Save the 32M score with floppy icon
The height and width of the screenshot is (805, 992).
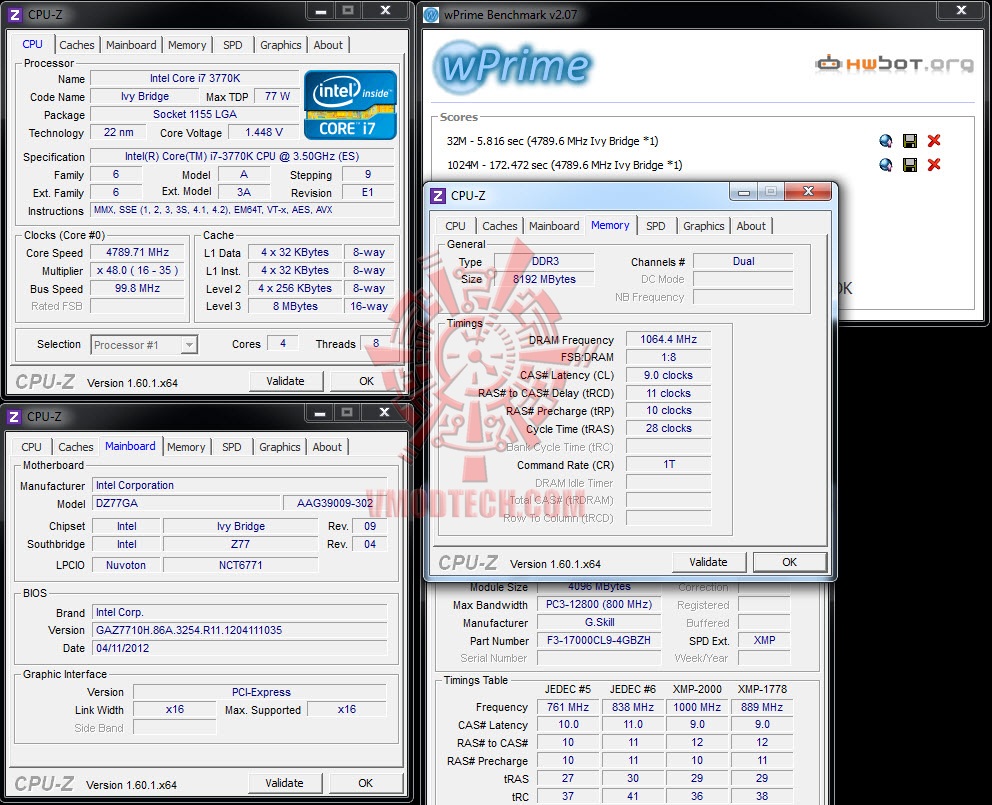pyautogui.click(x=910, y=141)
